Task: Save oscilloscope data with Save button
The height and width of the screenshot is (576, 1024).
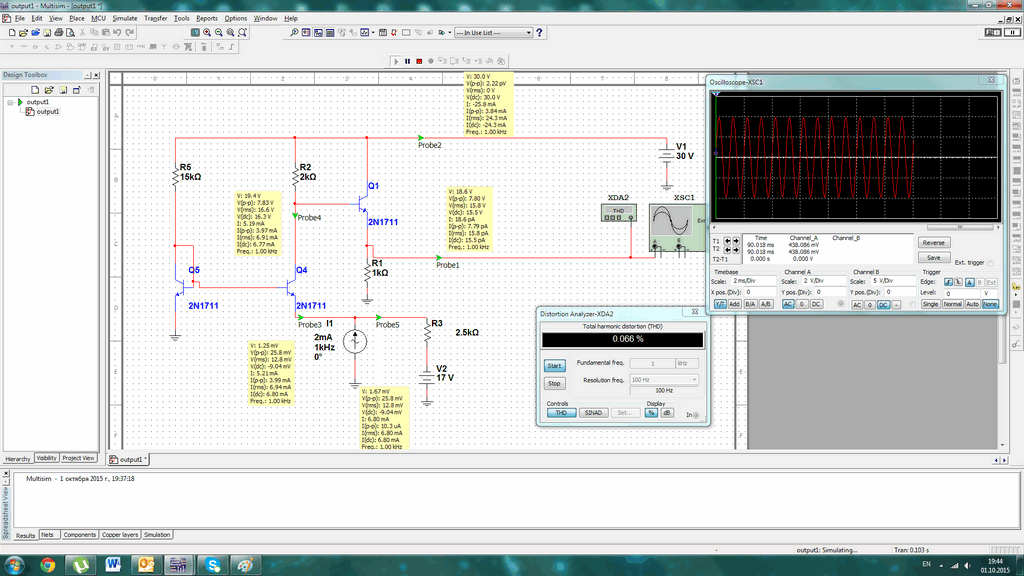Action: pos(934,258)
